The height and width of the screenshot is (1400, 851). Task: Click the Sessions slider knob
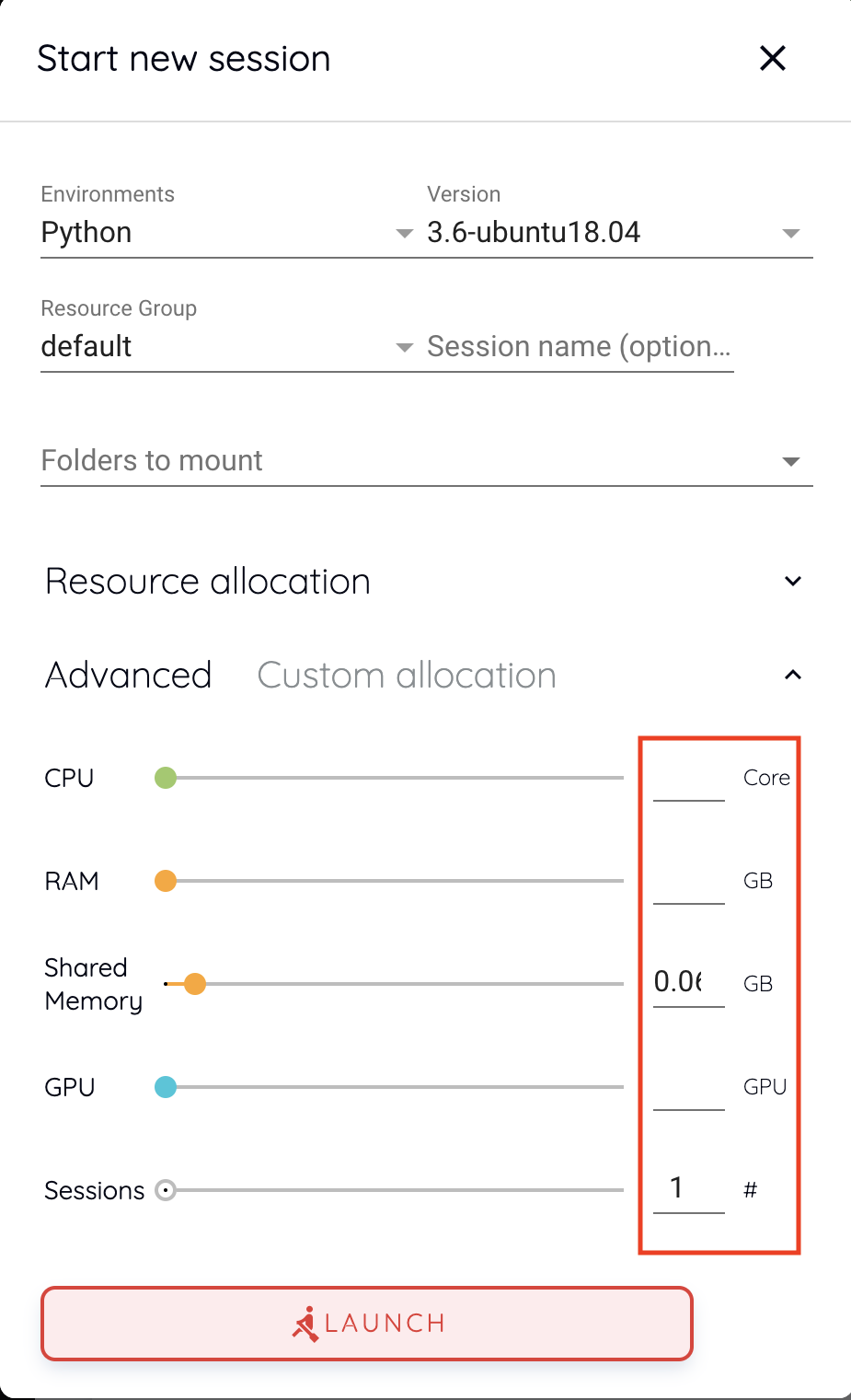(165, 1190)
